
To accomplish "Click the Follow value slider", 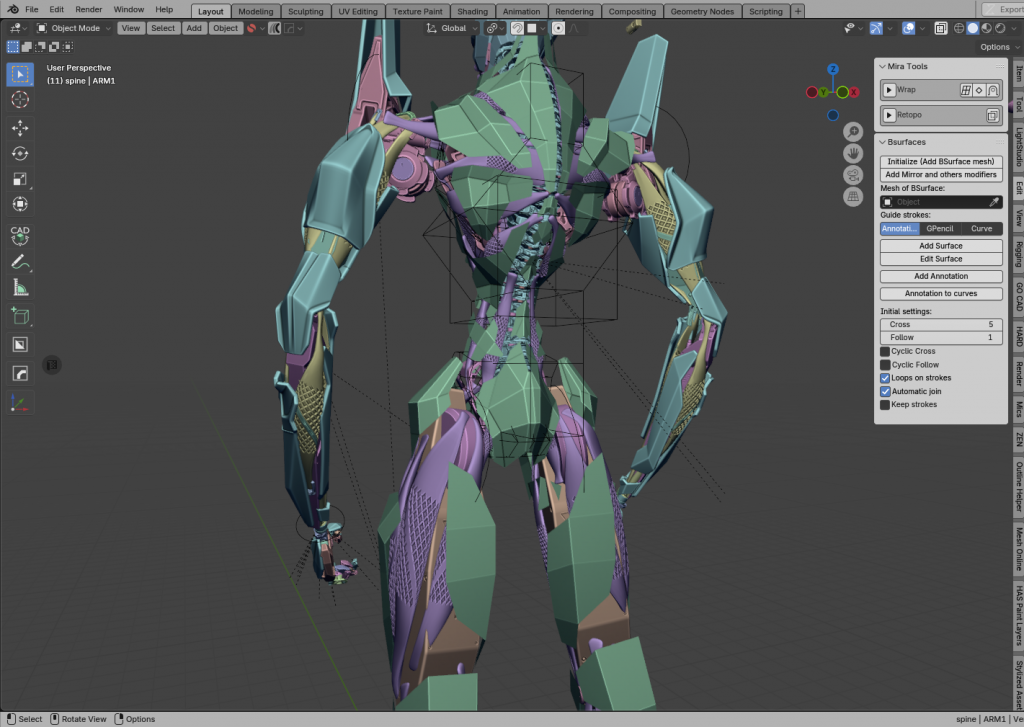I will coord(941,338).
